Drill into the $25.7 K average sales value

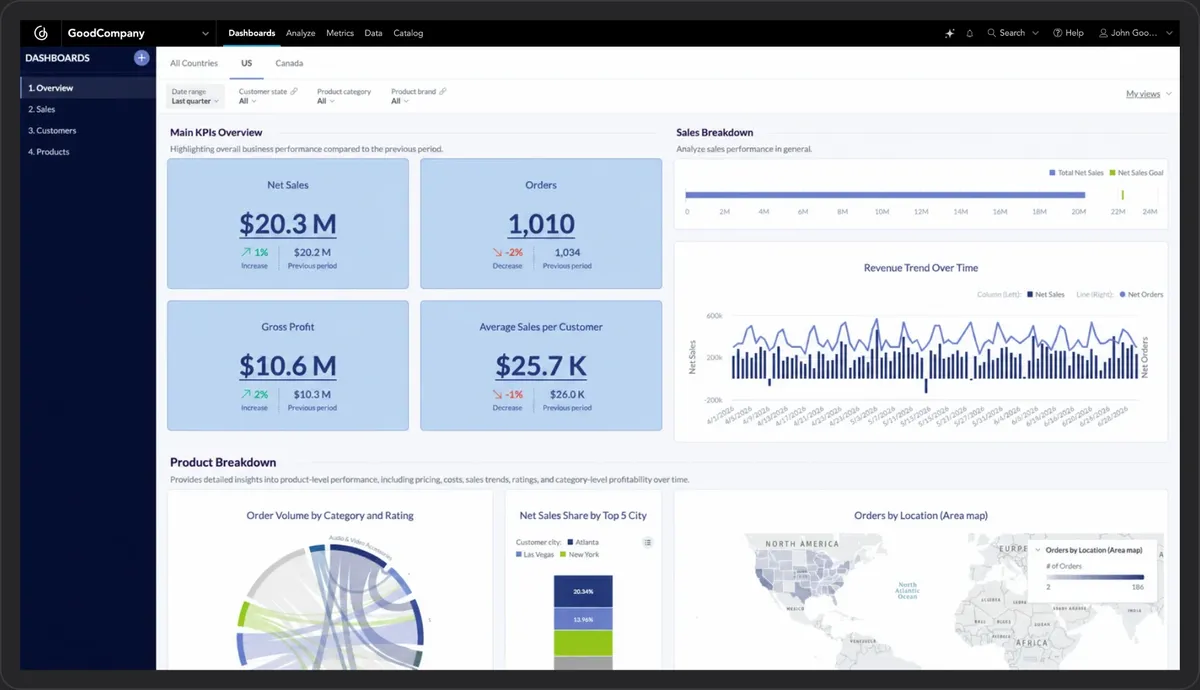pos(541,365)
